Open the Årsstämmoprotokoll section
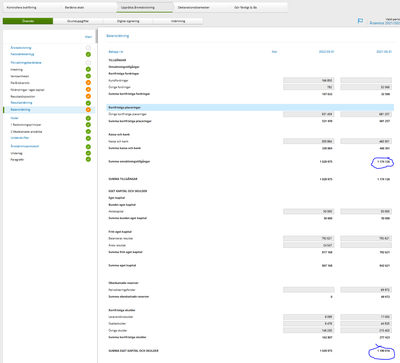 click(x=25, y=146)
